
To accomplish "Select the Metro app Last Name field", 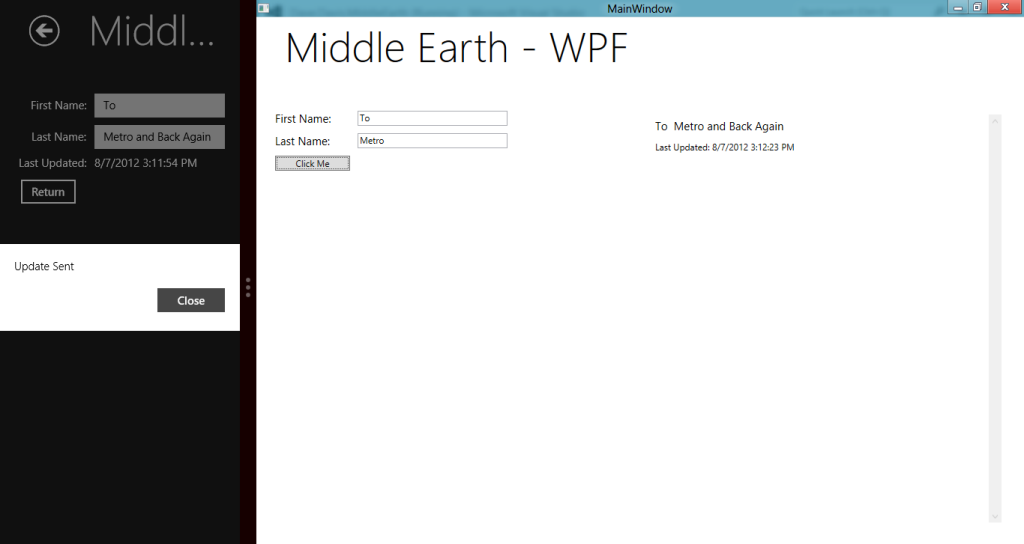I will click(159, 137).
